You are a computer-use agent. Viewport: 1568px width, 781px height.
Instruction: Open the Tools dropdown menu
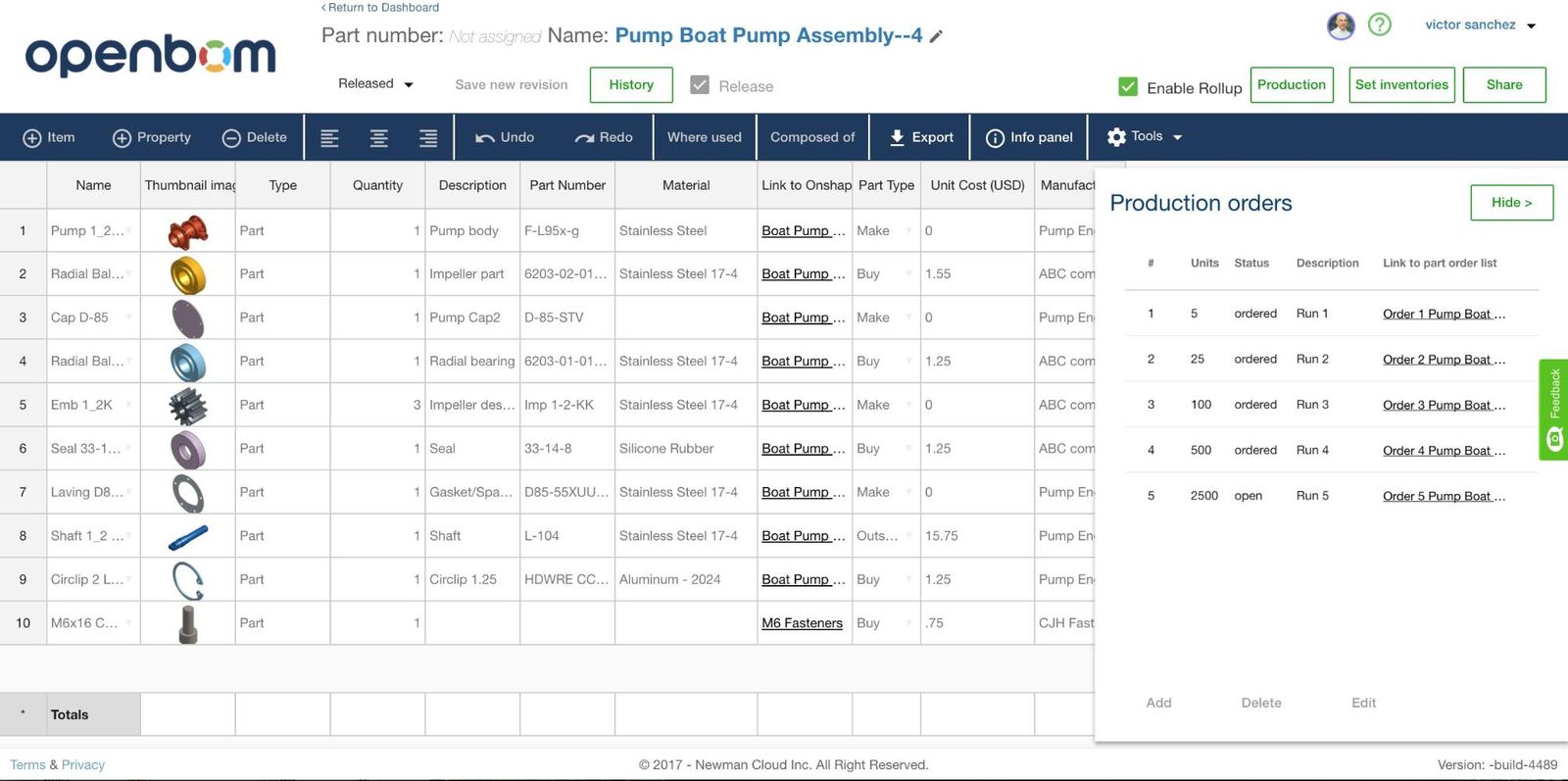[1144, 137]
